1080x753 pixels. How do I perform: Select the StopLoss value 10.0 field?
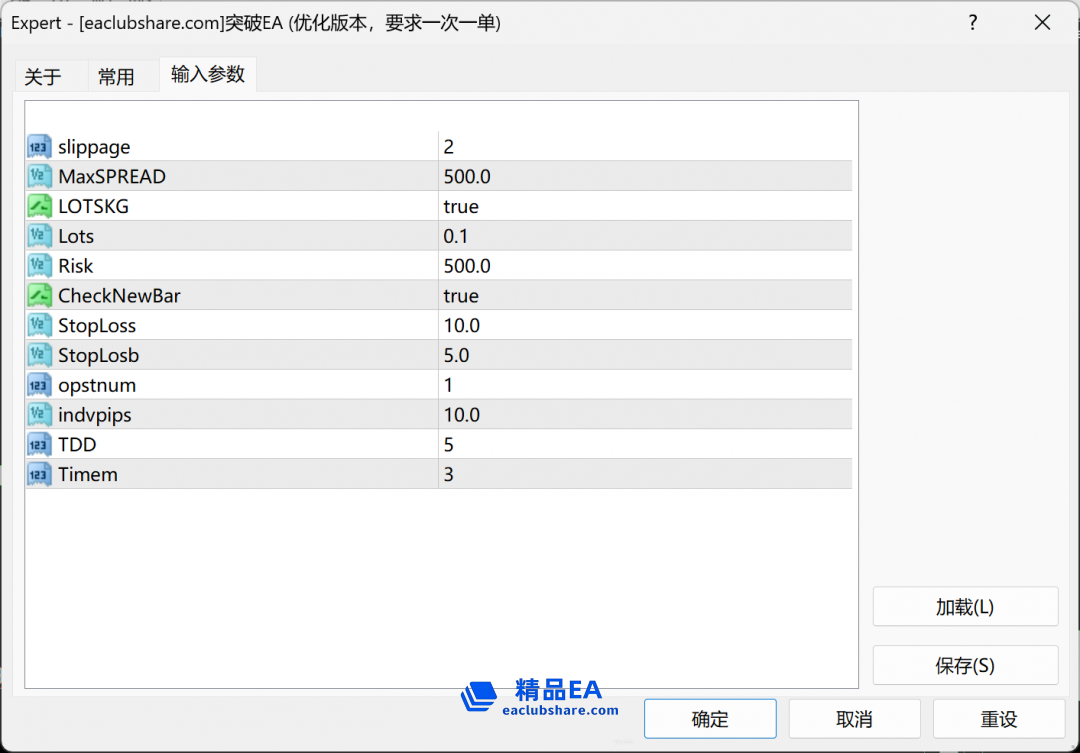coord(645,326)
